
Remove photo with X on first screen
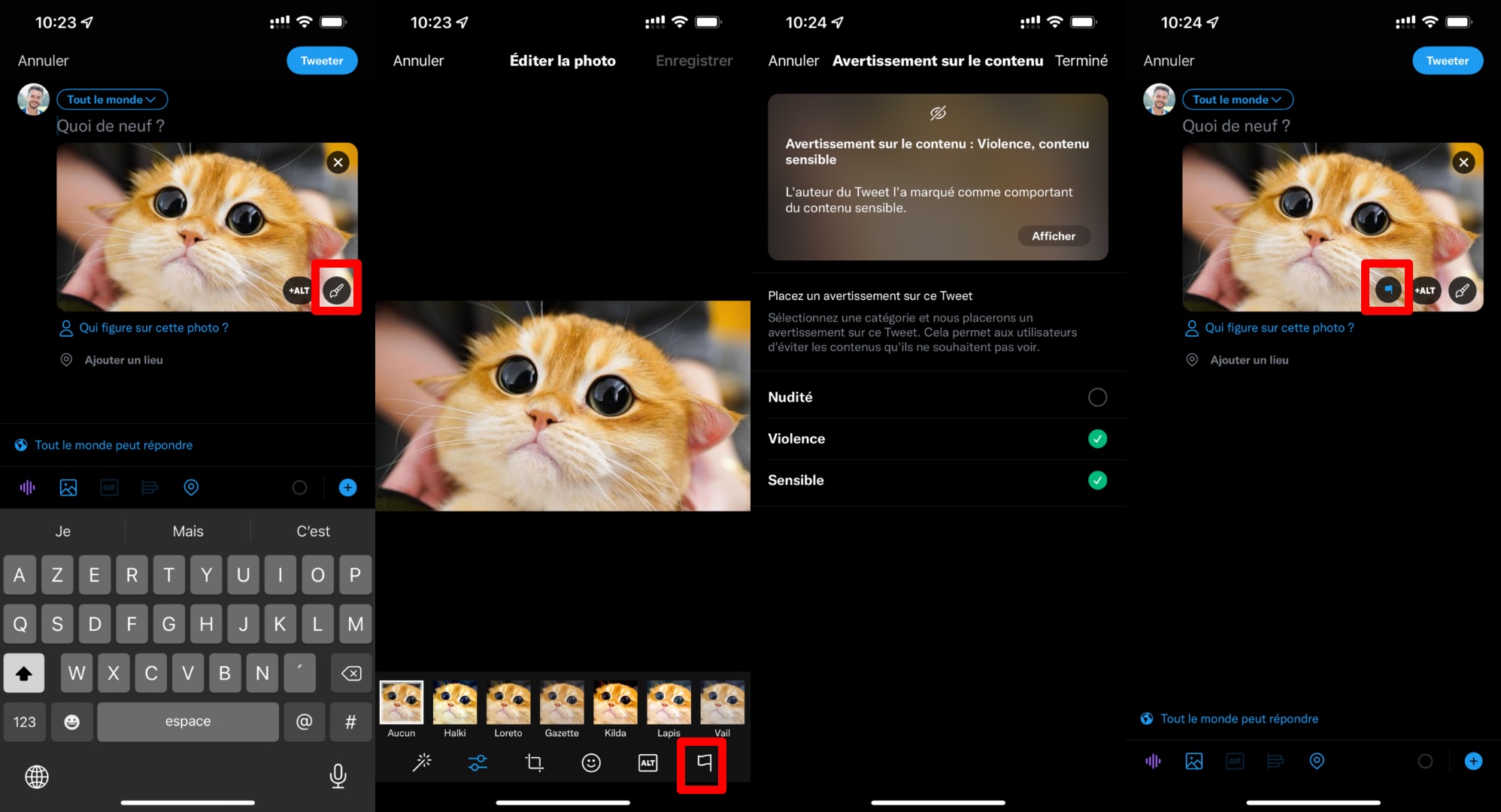338,162
